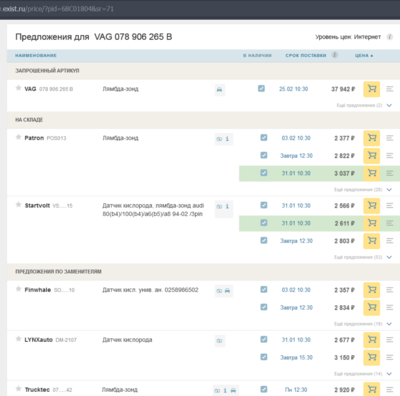Add Startvolt 2 566 ₽ offer to cart

(372, 206)
